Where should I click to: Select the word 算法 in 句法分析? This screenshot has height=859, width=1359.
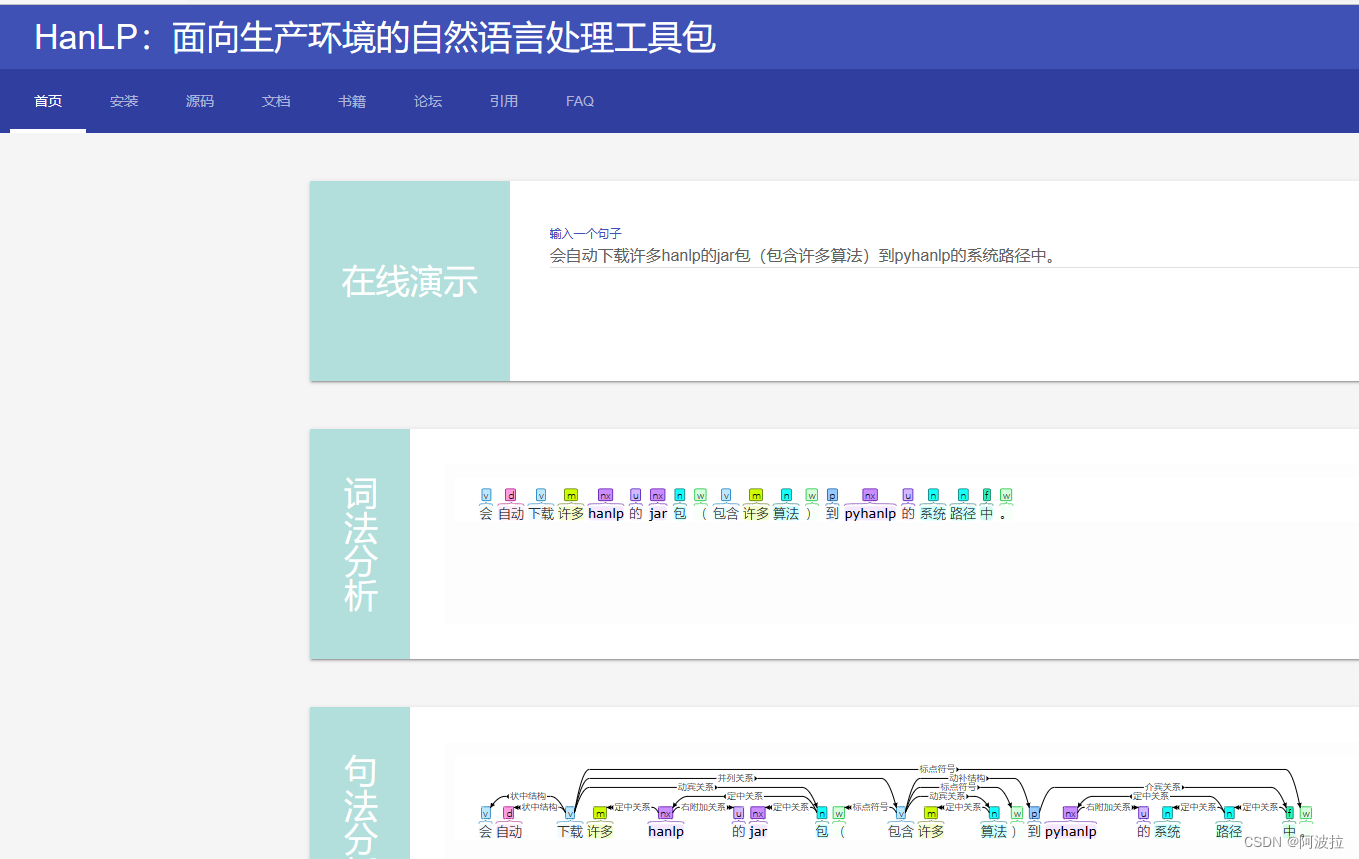click(994, 831)
